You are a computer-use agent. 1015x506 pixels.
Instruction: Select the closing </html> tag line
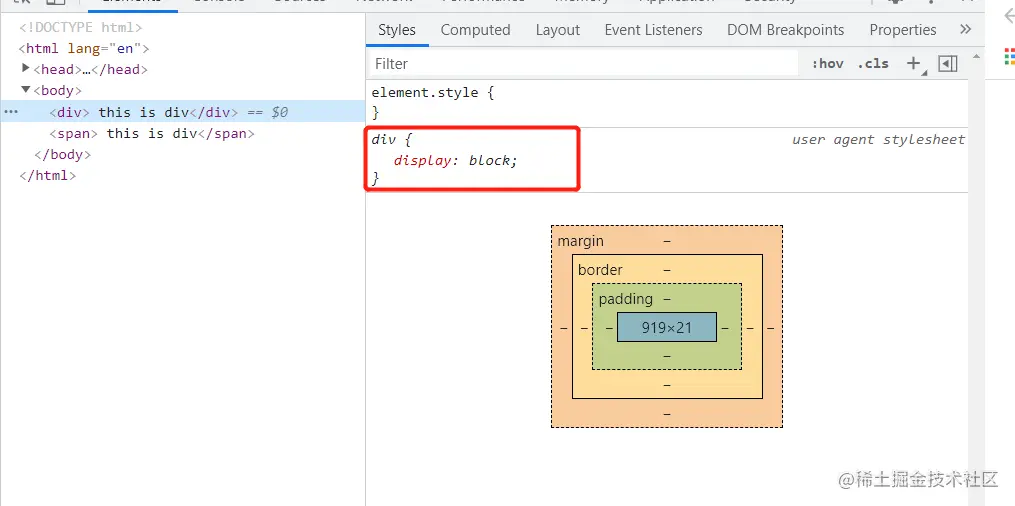coord(48,175)
